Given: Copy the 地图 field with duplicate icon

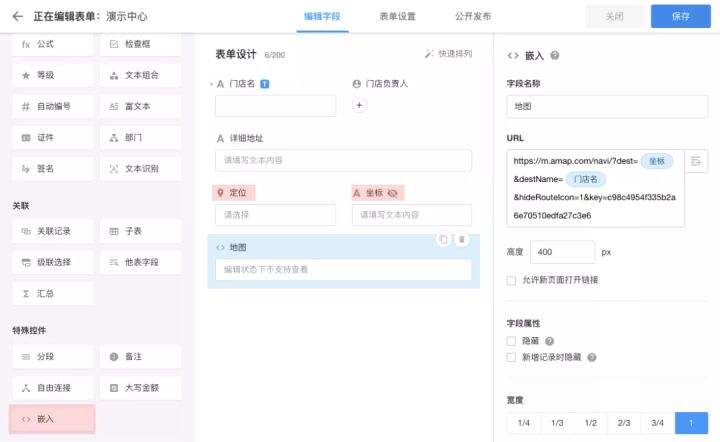Looking at the screenshot, I should [443, 239].
